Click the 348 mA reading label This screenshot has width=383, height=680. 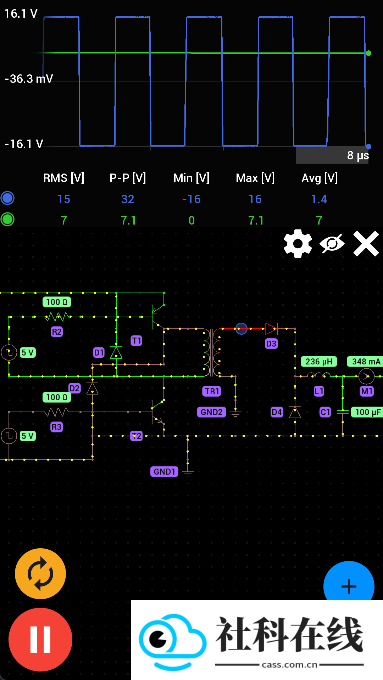coord(365,361)
